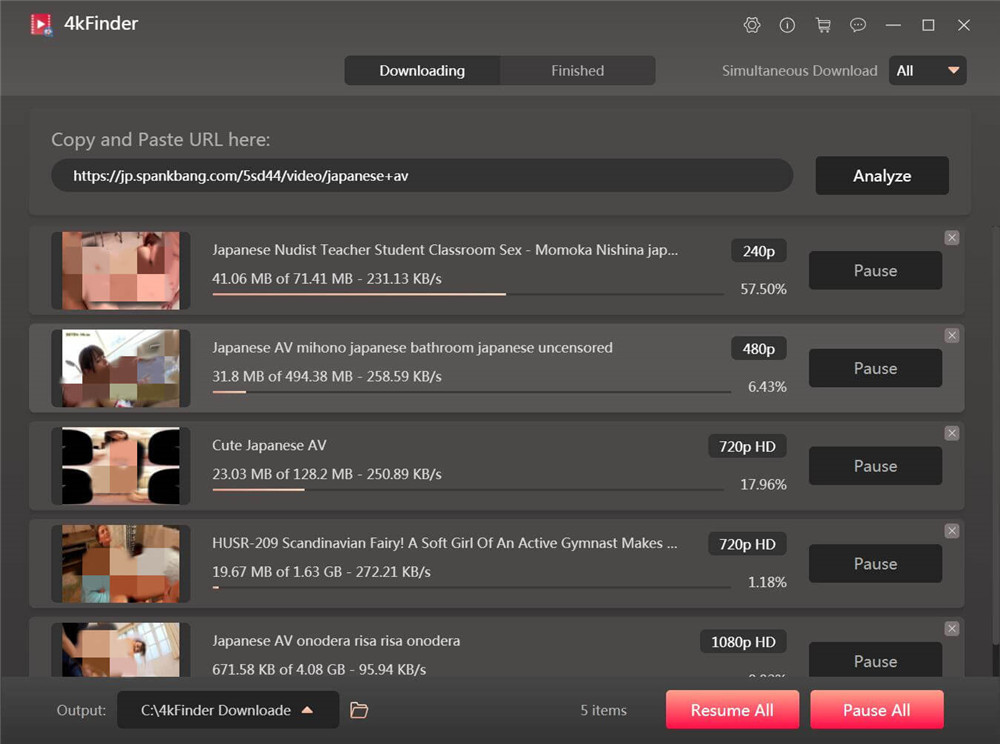Switch to the Finished tab

tap(577, 71)
